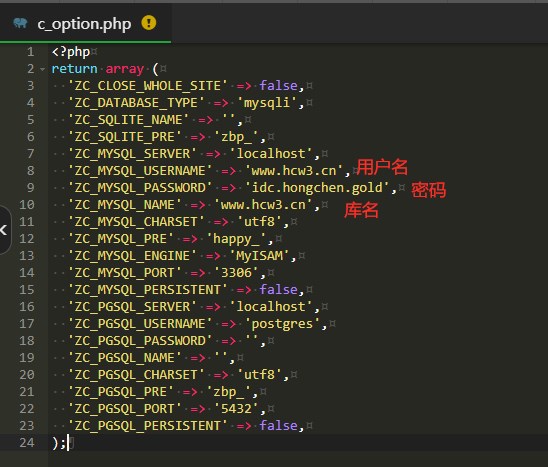
Task: Click the red 密码 annotation label
Action: coord(428,190)
